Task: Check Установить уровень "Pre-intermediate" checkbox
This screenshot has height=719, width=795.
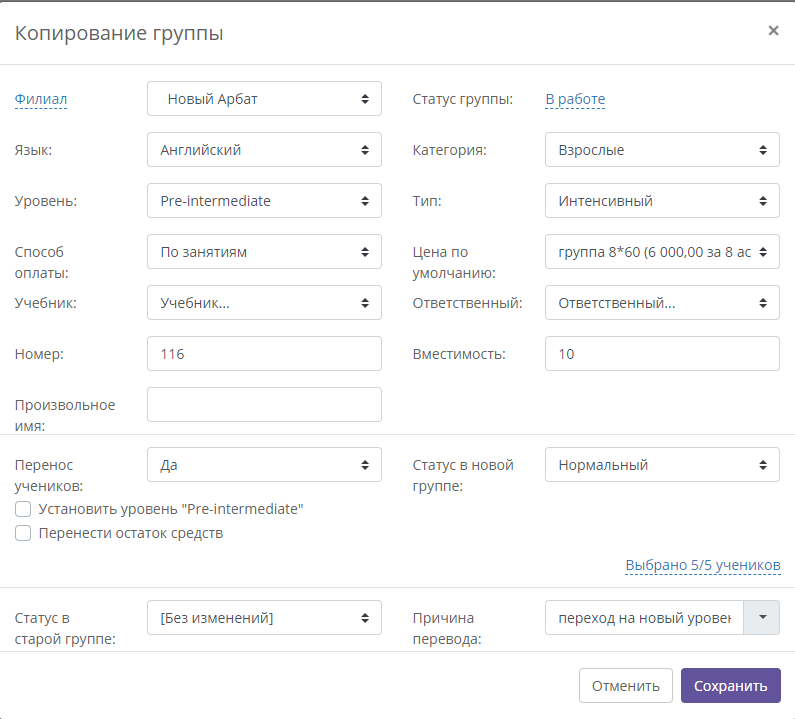Action: (23, 509)
